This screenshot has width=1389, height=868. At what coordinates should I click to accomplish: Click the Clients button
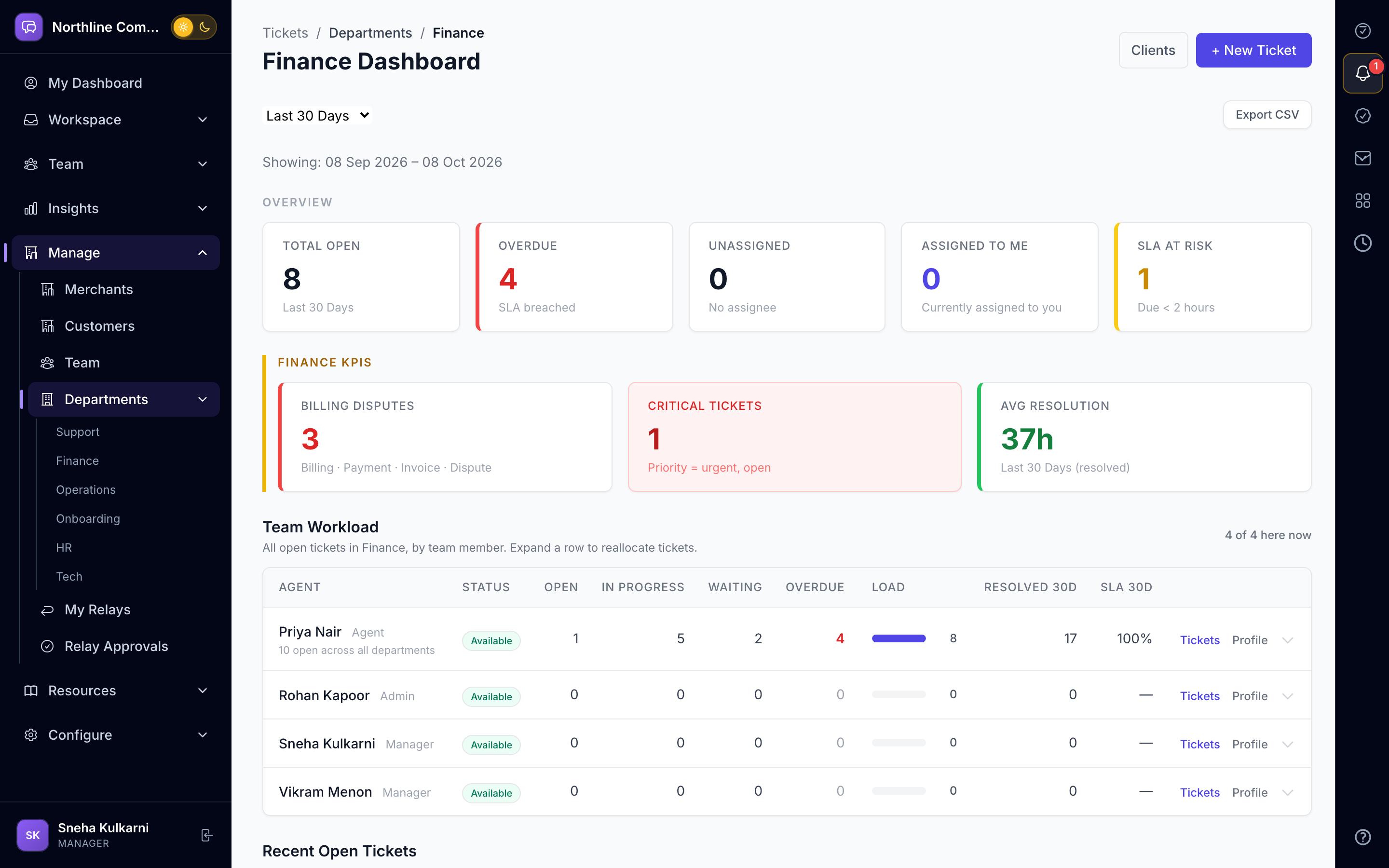point(1153,50)
